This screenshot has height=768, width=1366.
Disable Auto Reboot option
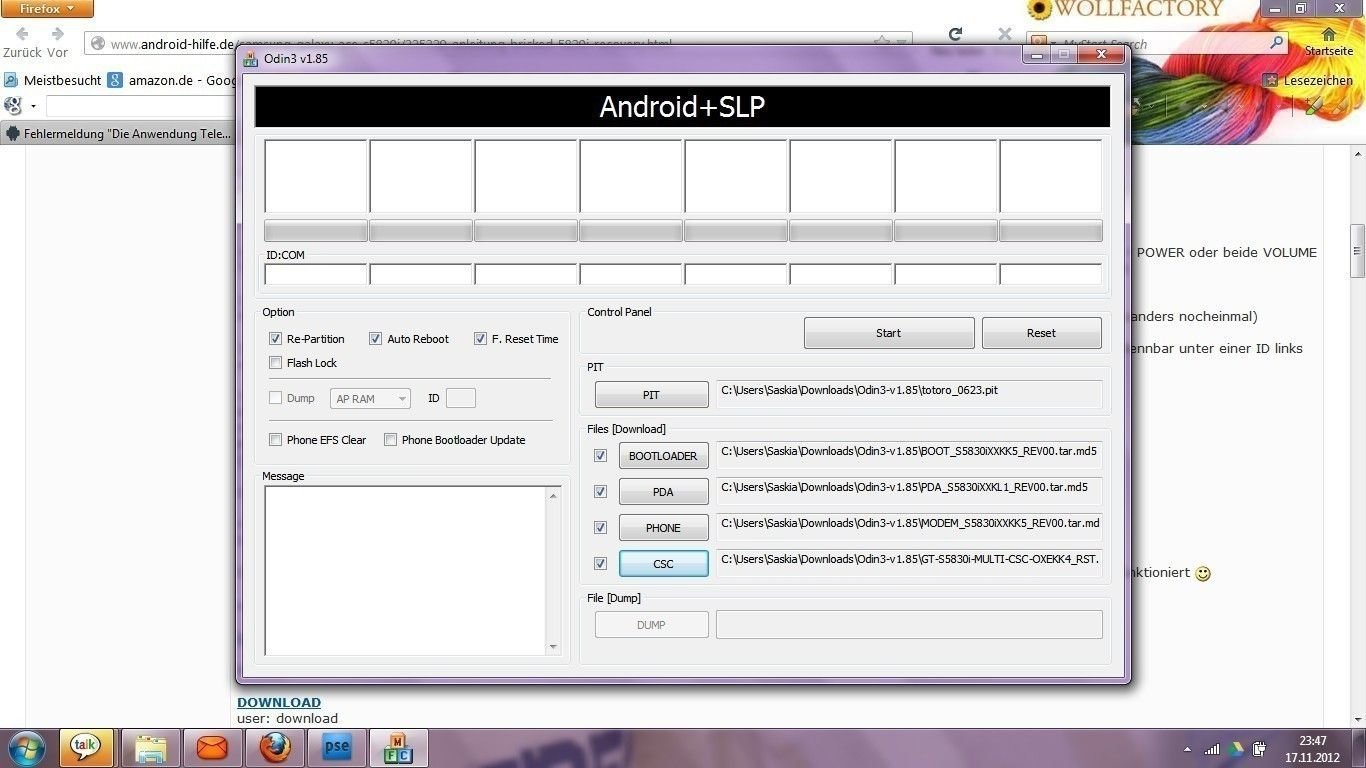click(376, 339)
